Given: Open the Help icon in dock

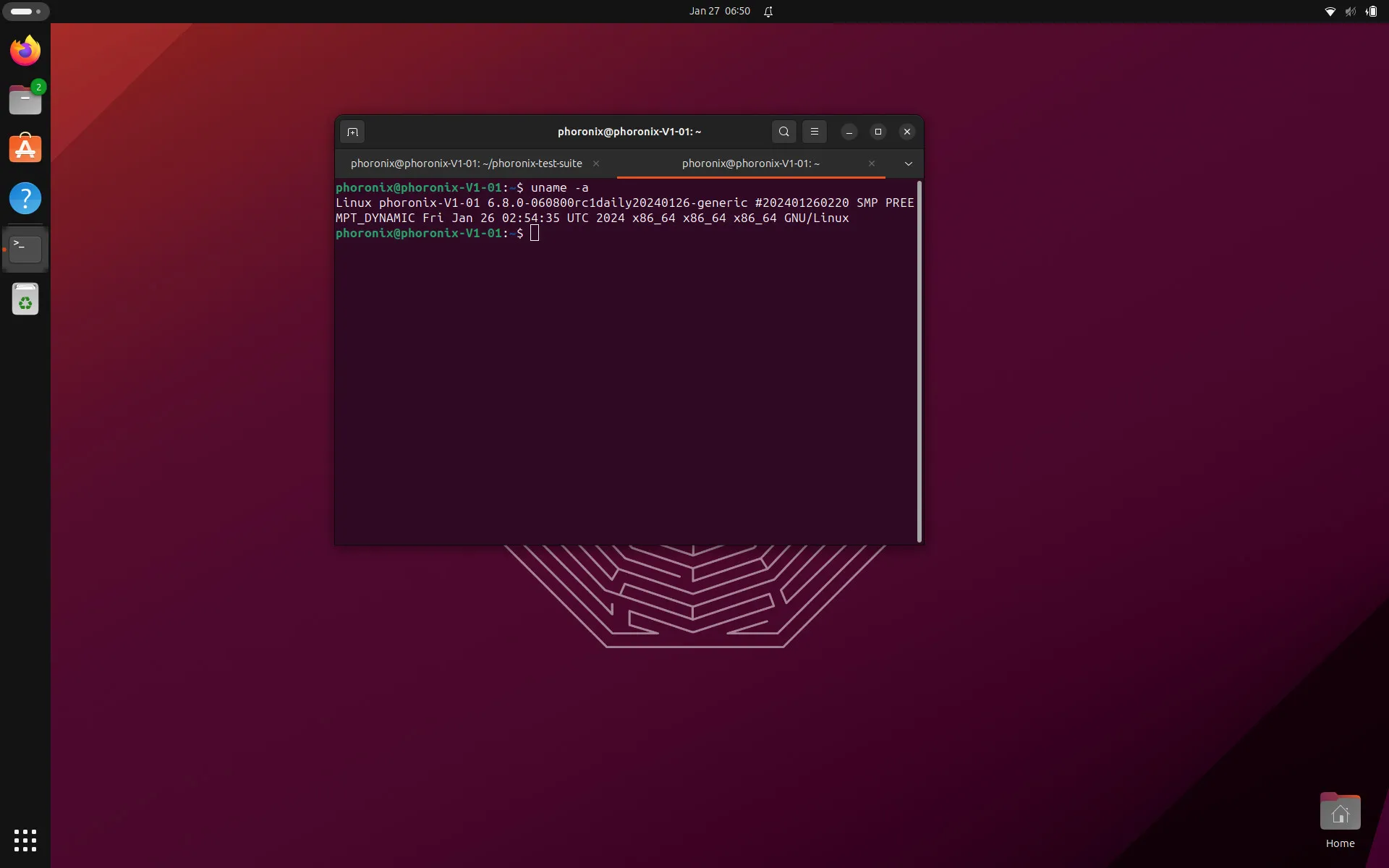Looking at the screenshot, I should click(25, 197).
